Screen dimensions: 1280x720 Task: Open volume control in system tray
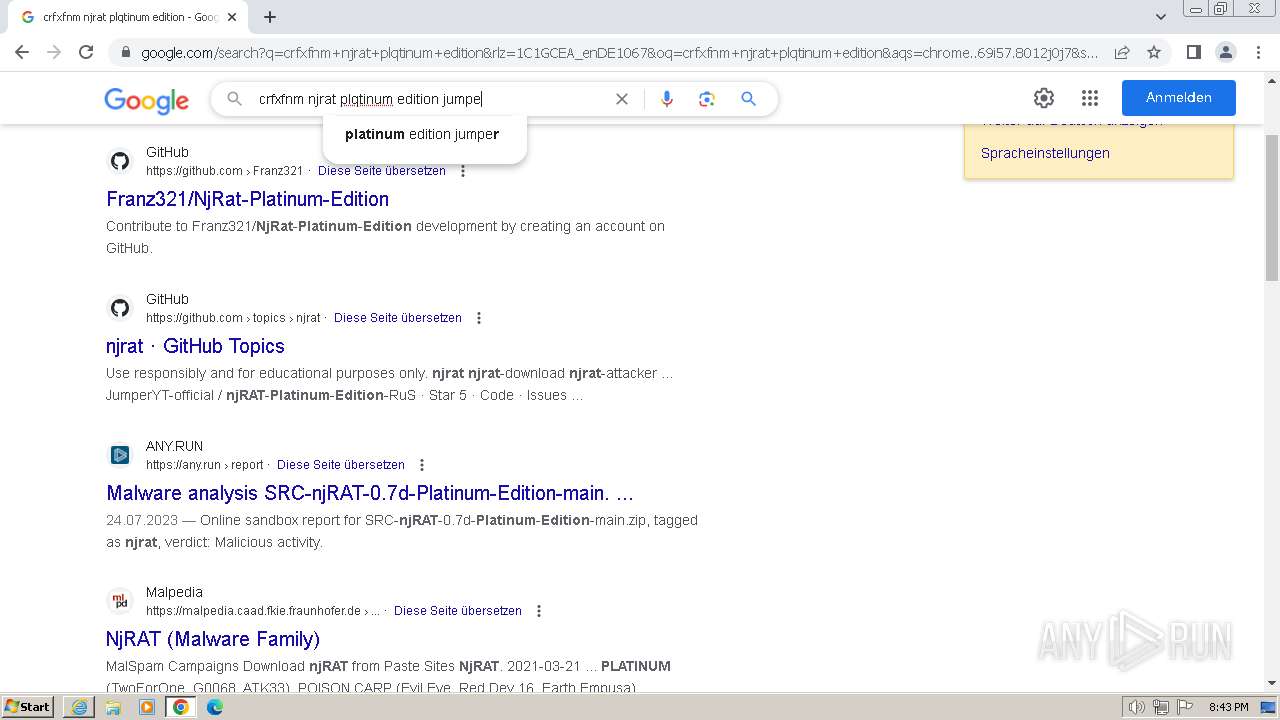tap(1137, 707)
